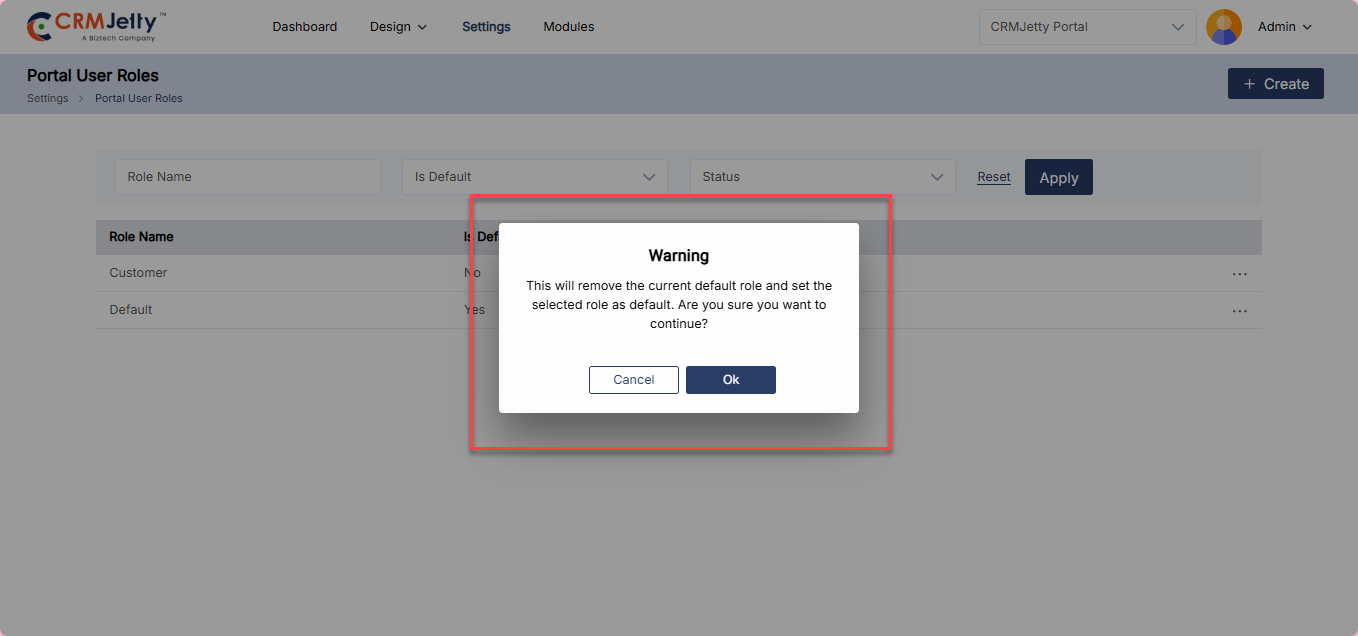Apply the role filters
The width and height of the screenshot is (1358, 636).
1058,178
